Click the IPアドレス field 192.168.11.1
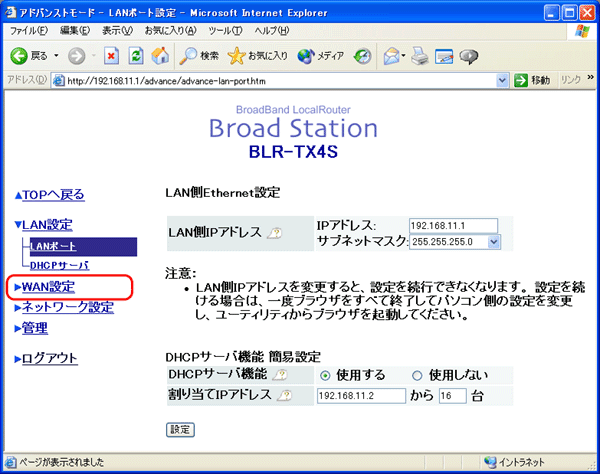The image size is (600, 474). coord(453,226)
